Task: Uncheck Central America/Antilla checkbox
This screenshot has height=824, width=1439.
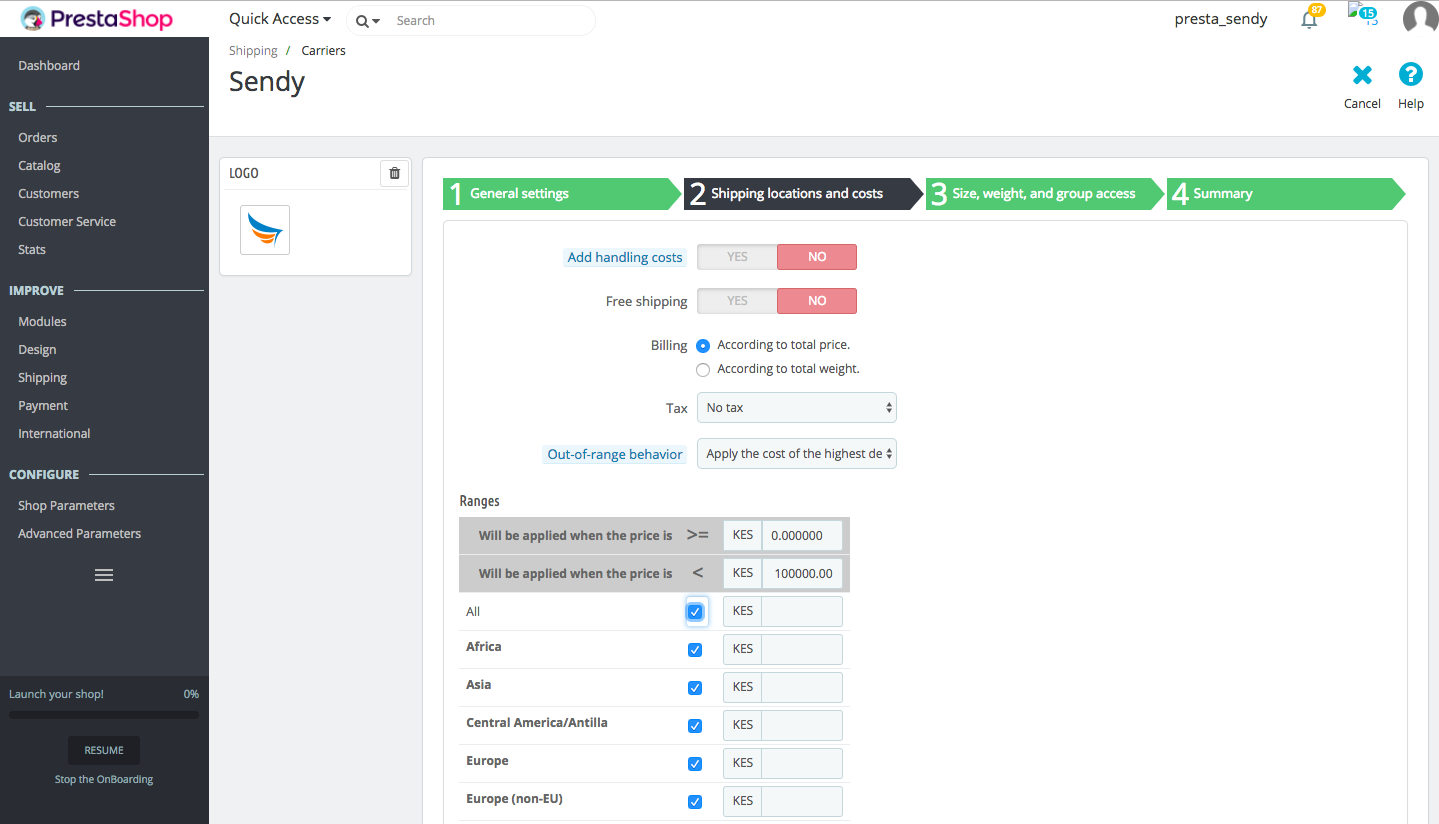Action: (x=695, y=726)
